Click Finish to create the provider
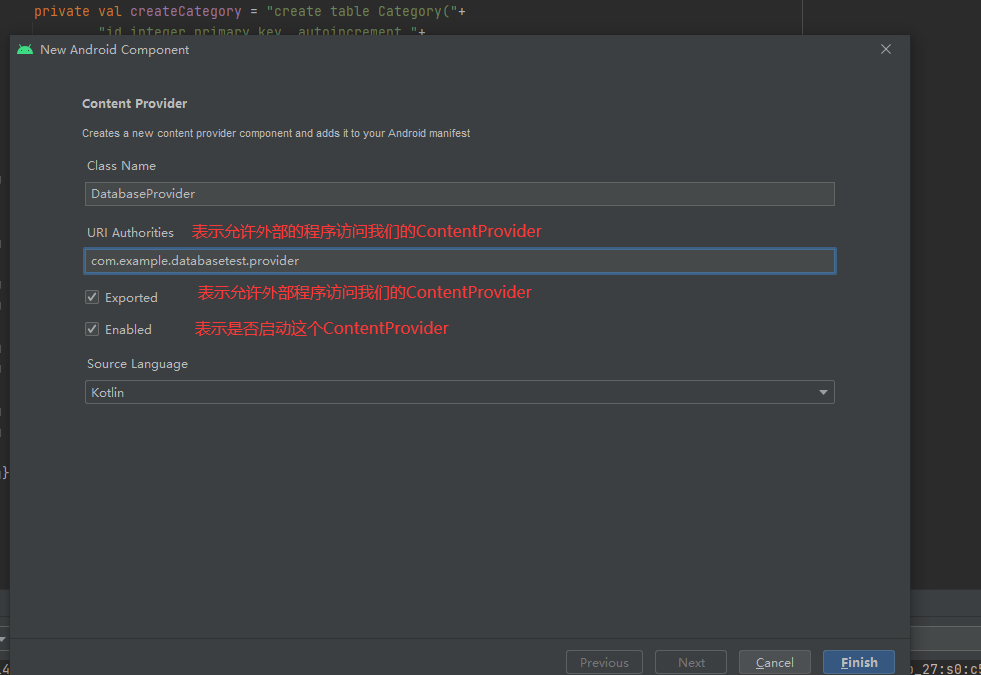Image resolution: width=981 pixels, height=675 pixels. (858, 662)
